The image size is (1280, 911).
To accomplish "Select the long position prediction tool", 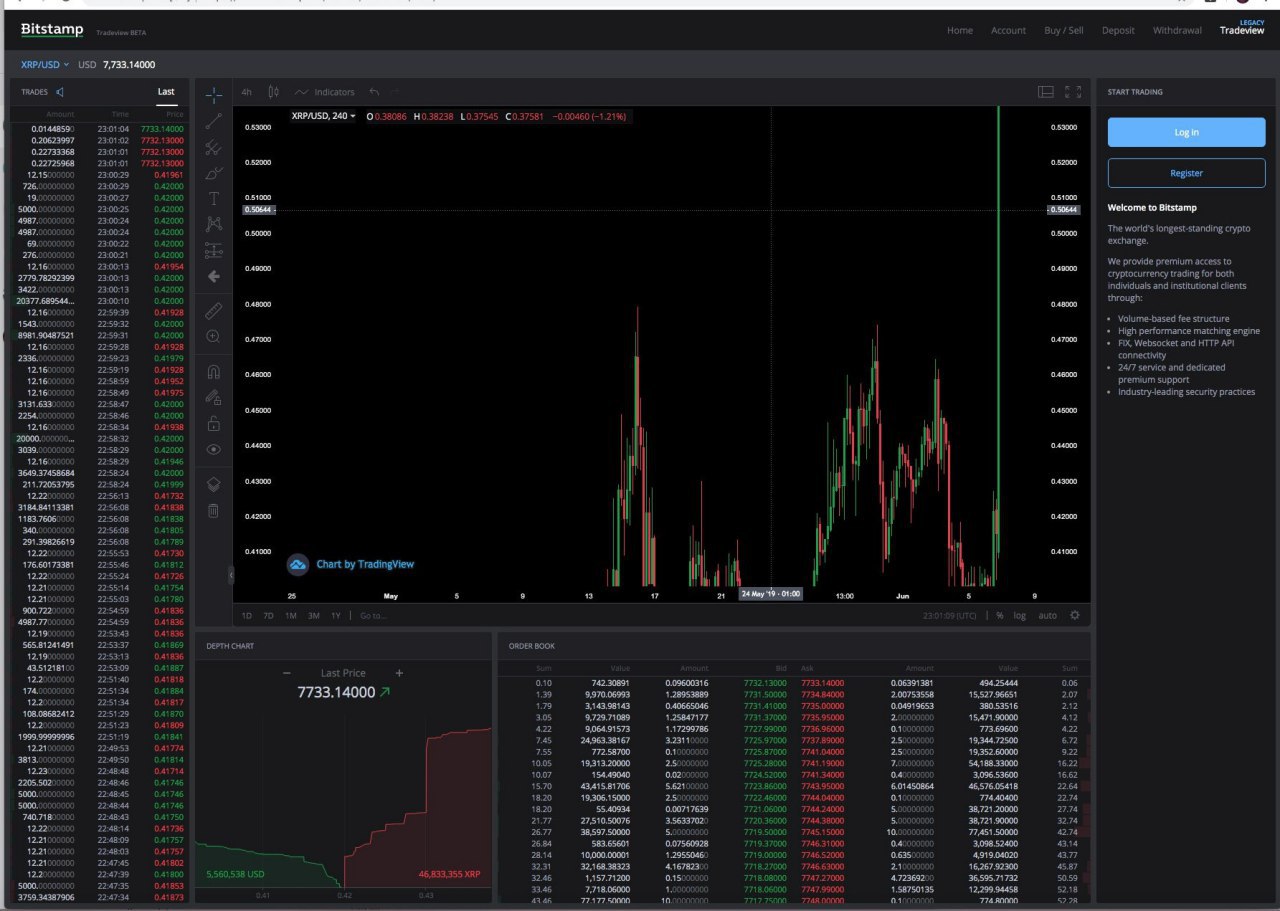I will click(x=213, y=250).
